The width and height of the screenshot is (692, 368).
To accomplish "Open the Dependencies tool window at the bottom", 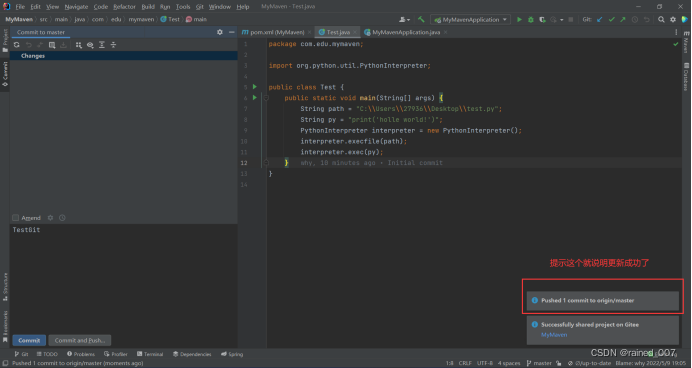I will click(192, 354).
